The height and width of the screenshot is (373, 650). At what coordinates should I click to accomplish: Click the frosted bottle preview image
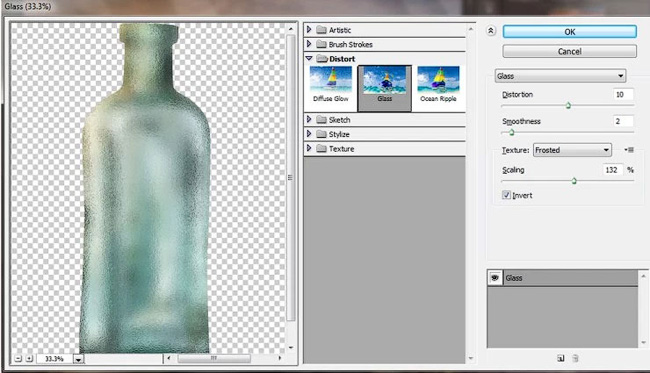(x=146, y=189)
